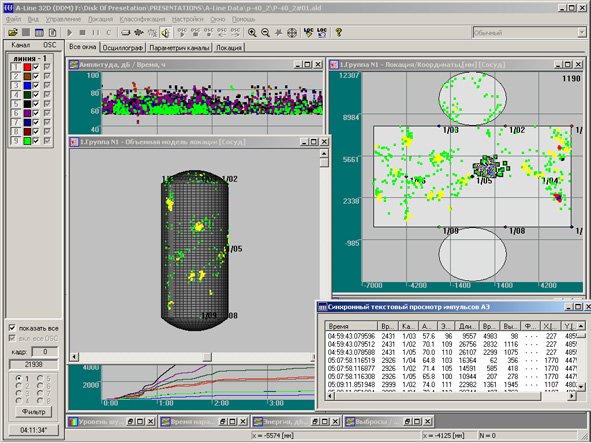Toggle the 'показать все' checkbox
Screen dimensions: 591x443
12,328
